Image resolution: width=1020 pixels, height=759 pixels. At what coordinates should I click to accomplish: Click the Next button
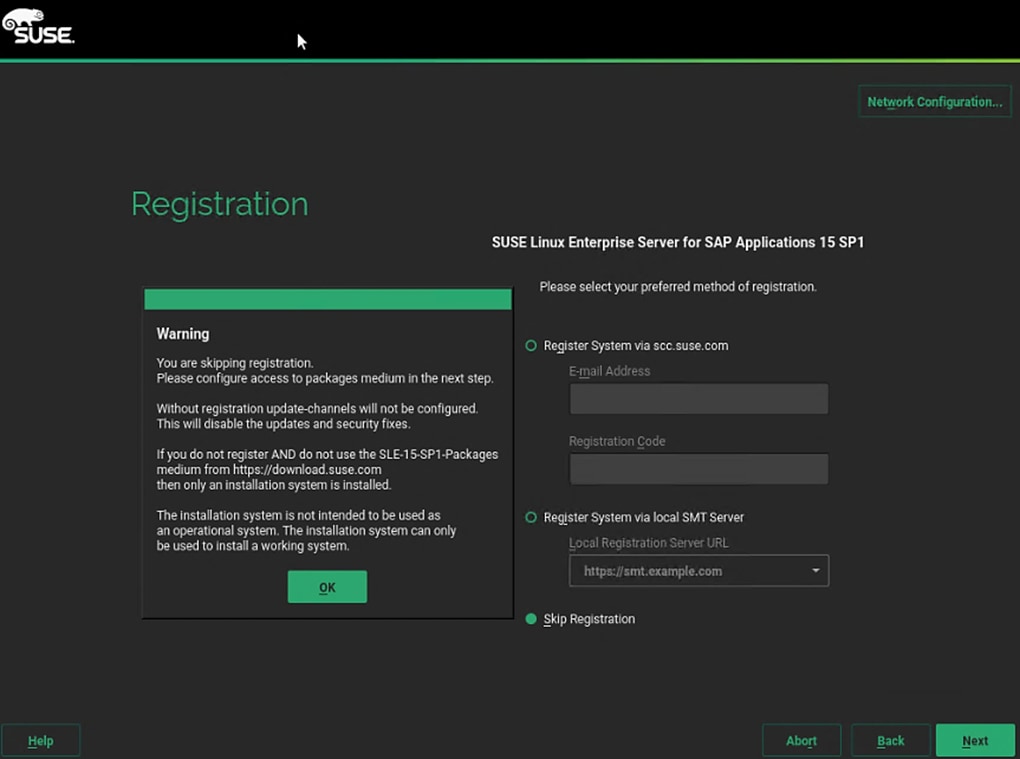click(x=975, y=740)
